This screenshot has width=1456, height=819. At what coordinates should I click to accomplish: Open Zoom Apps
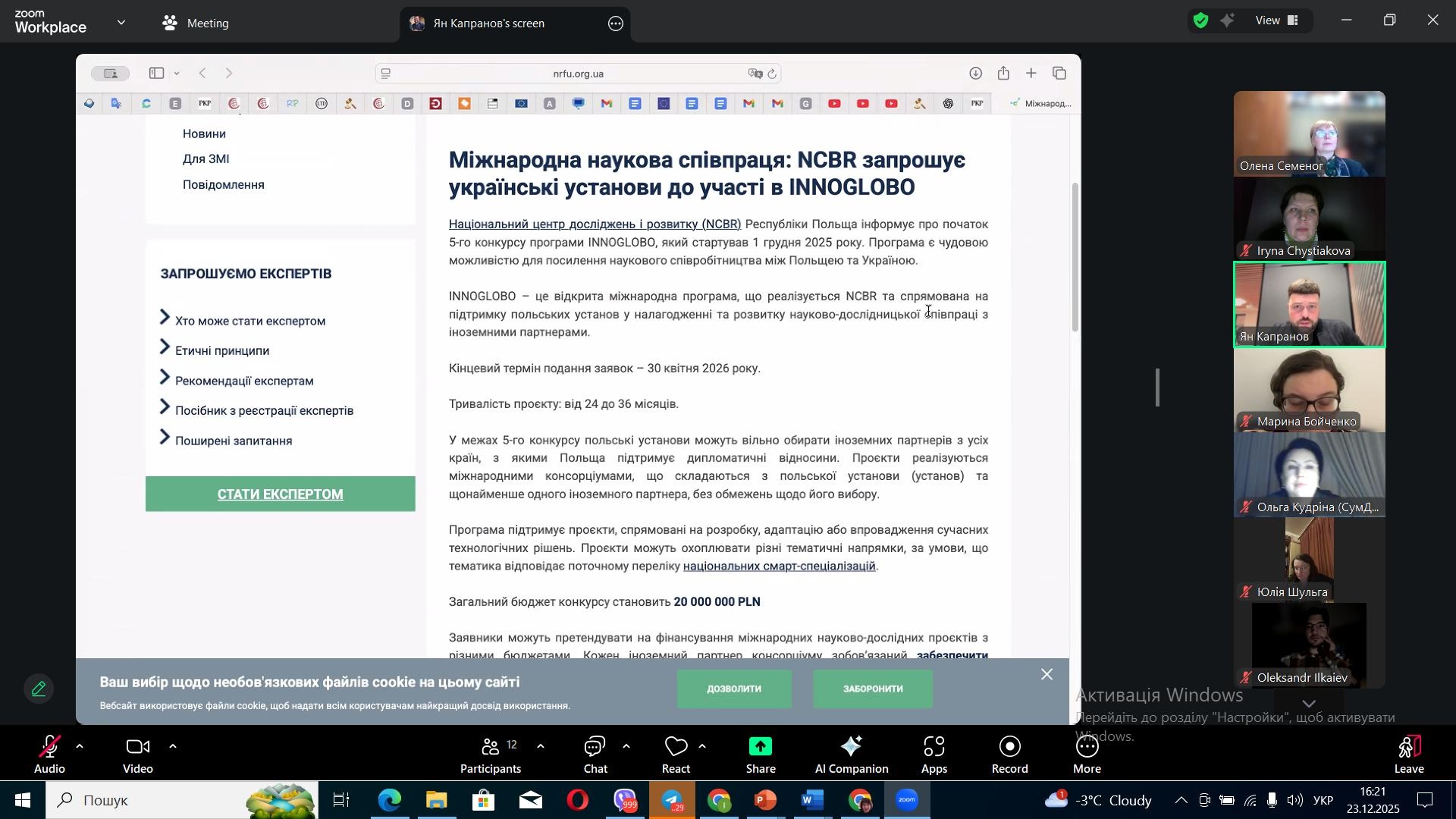934,755
